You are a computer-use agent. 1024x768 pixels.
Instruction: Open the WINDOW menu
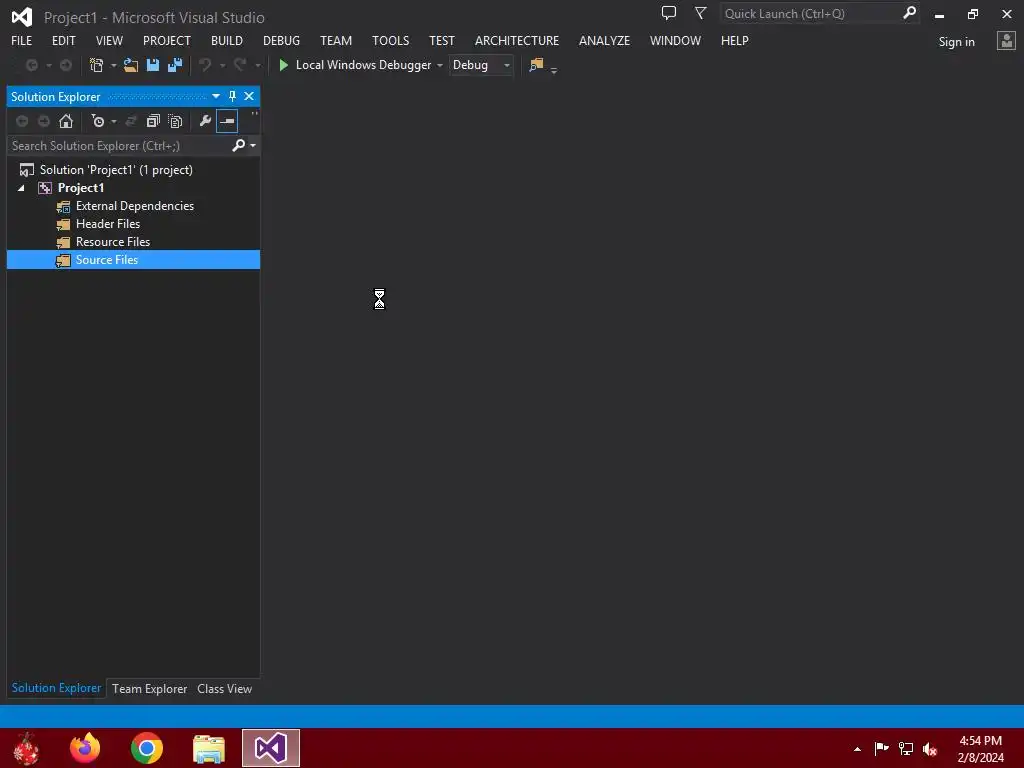point(675,40)
